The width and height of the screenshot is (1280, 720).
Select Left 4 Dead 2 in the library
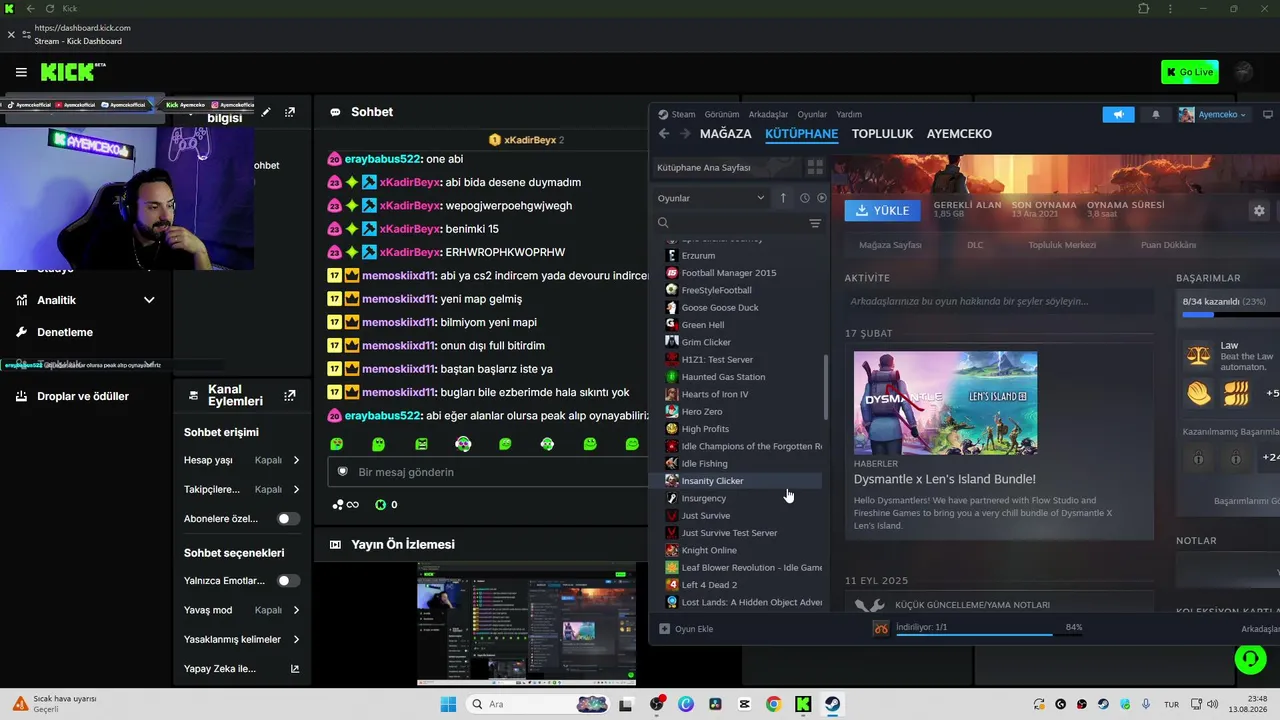709,585
